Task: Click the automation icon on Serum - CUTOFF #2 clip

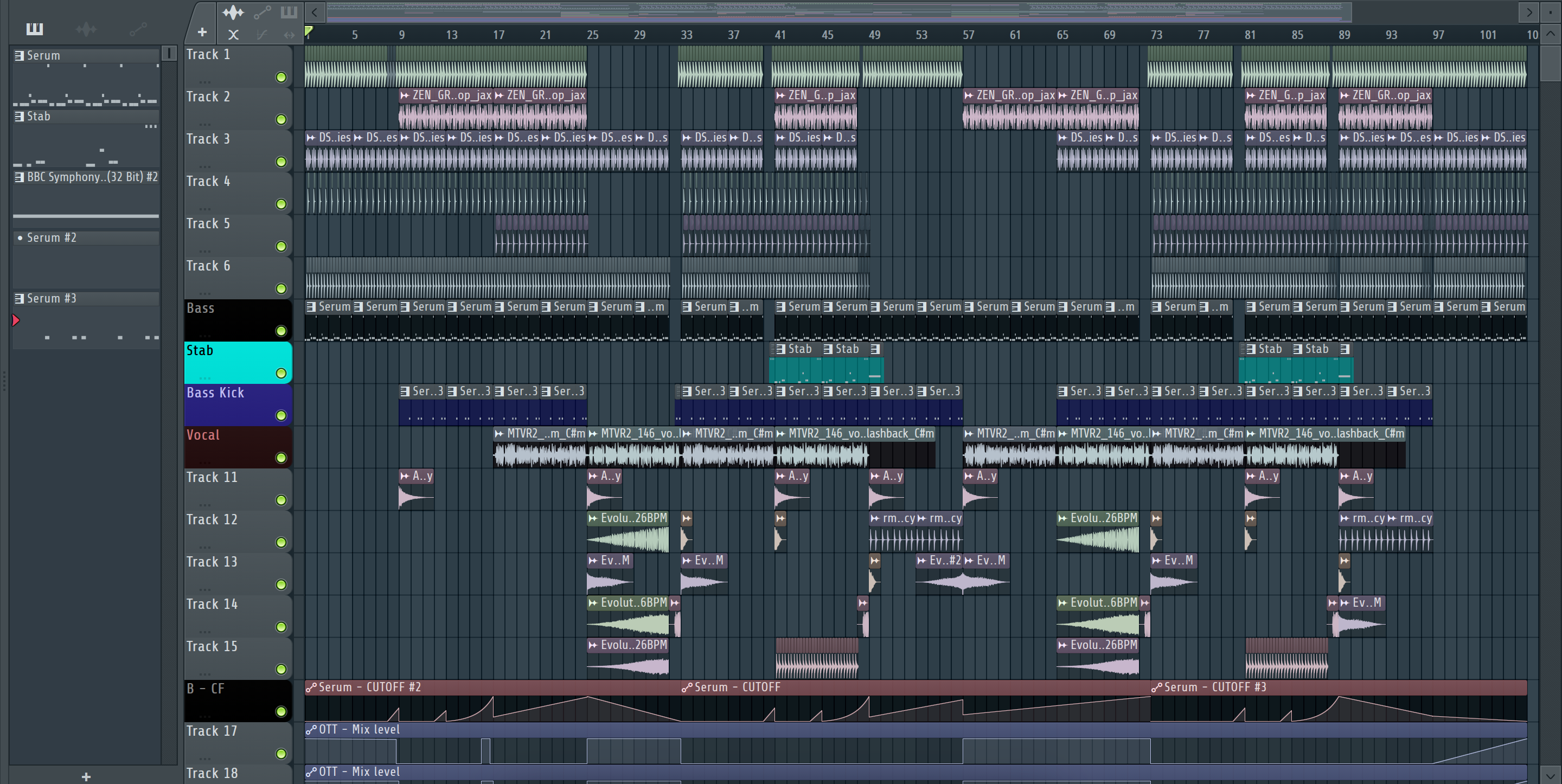Action: (311, 687)
